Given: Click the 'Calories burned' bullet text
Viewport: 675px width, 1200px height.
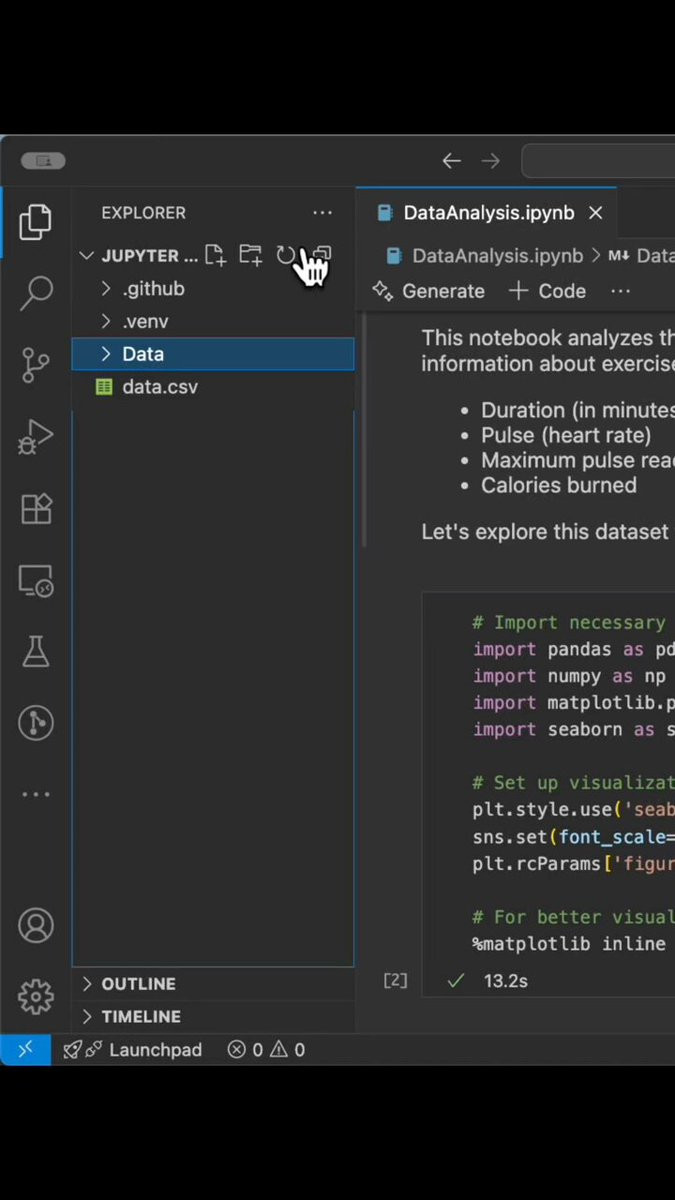Looking at the screenshot, I should click(559, 485).
